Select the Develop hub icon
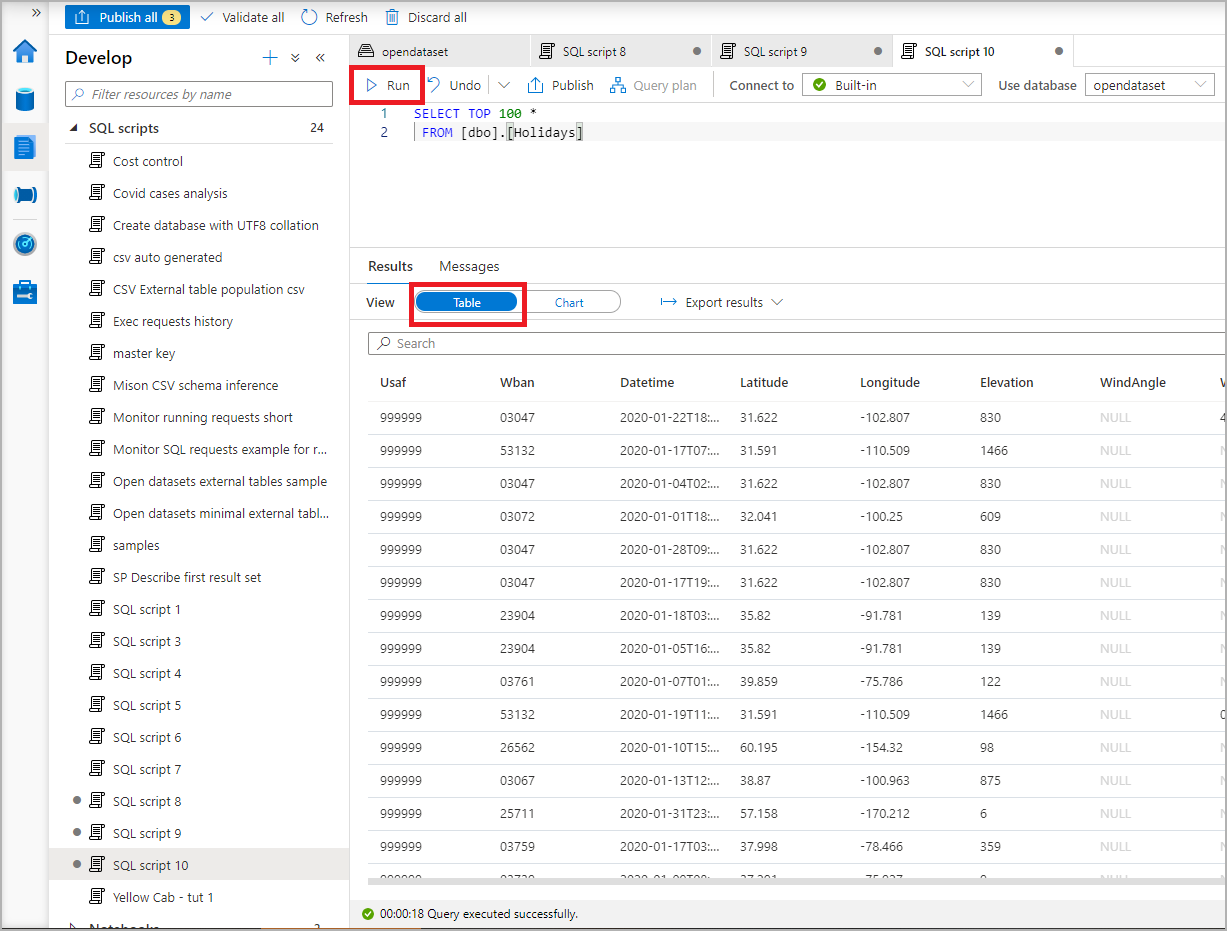Viewport: 1227px width, 931px height. (x=25, y=146)
